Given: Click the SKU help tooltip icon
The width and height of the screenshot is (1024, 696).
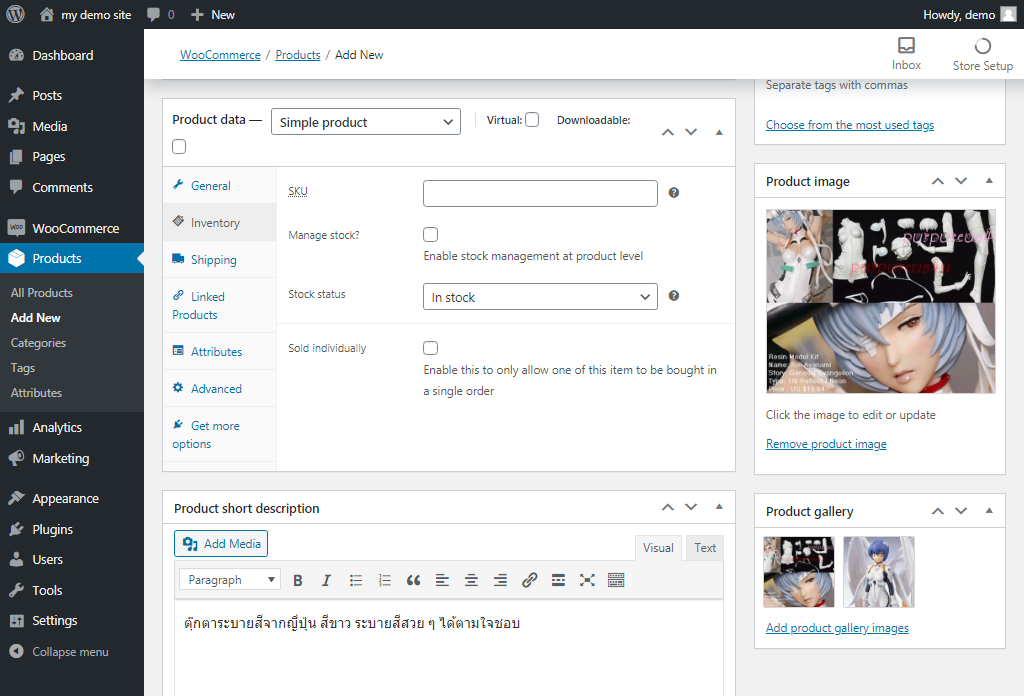Looking at the screenshot, I should coord(674,193).
